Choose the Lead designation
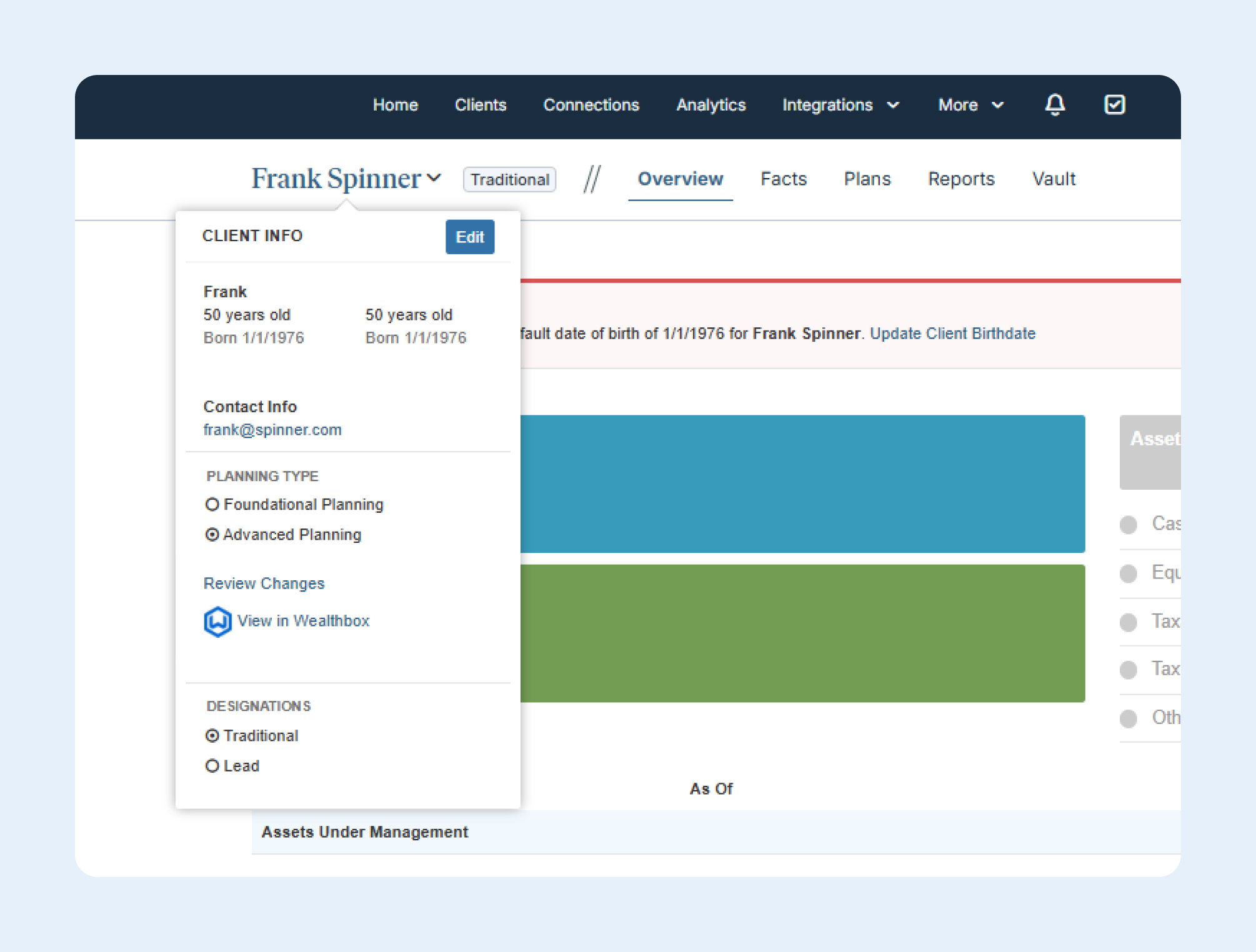Image resolution: width=1256 pixels, height=952 pixels. point(212,766)
